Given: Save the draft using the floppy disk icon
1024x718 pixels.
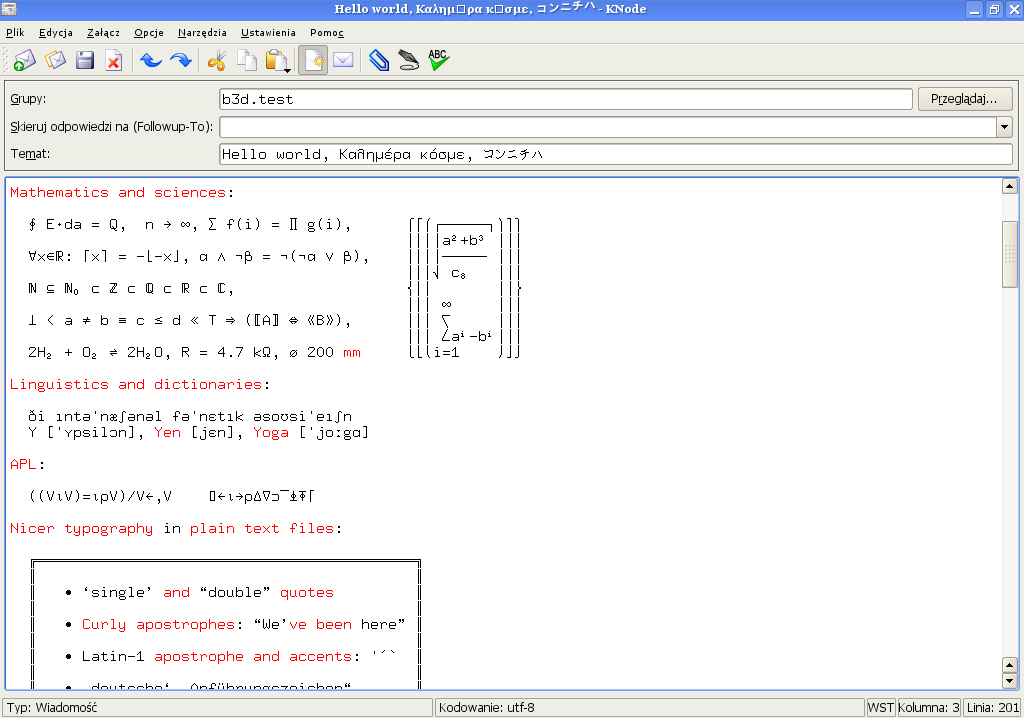Looking at the screenshot, I should click(x=85, y=60).
